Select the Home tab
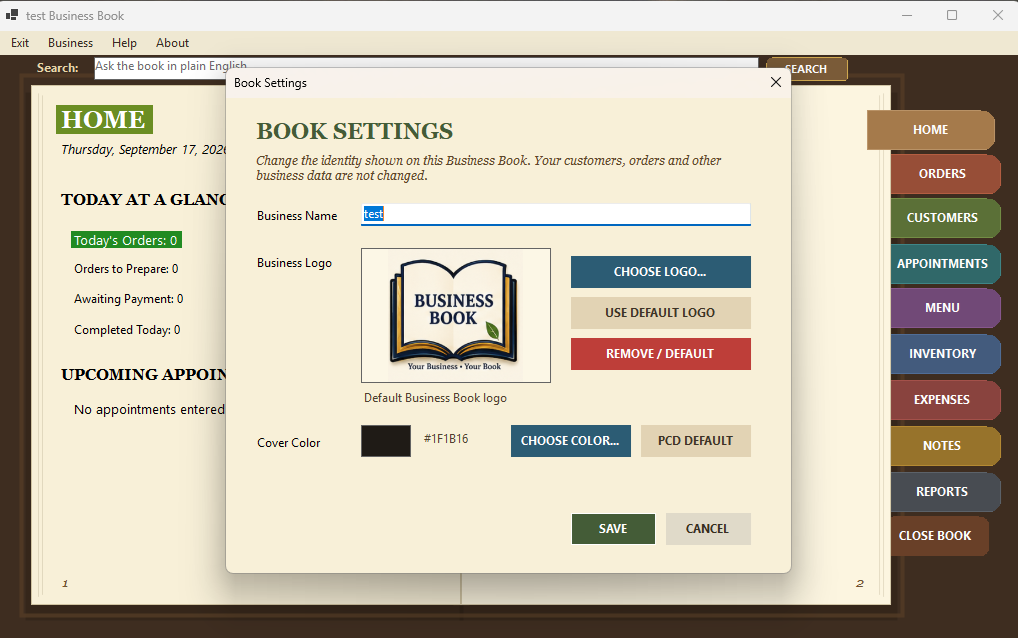 coord(930,130)
